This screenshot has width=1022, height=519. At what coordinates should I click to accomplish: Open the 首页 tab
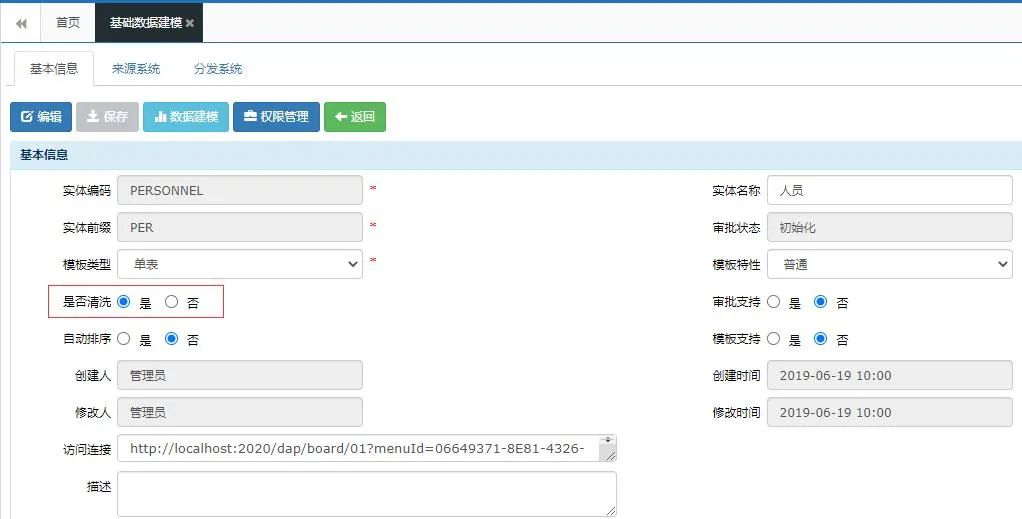click(68, 23)
